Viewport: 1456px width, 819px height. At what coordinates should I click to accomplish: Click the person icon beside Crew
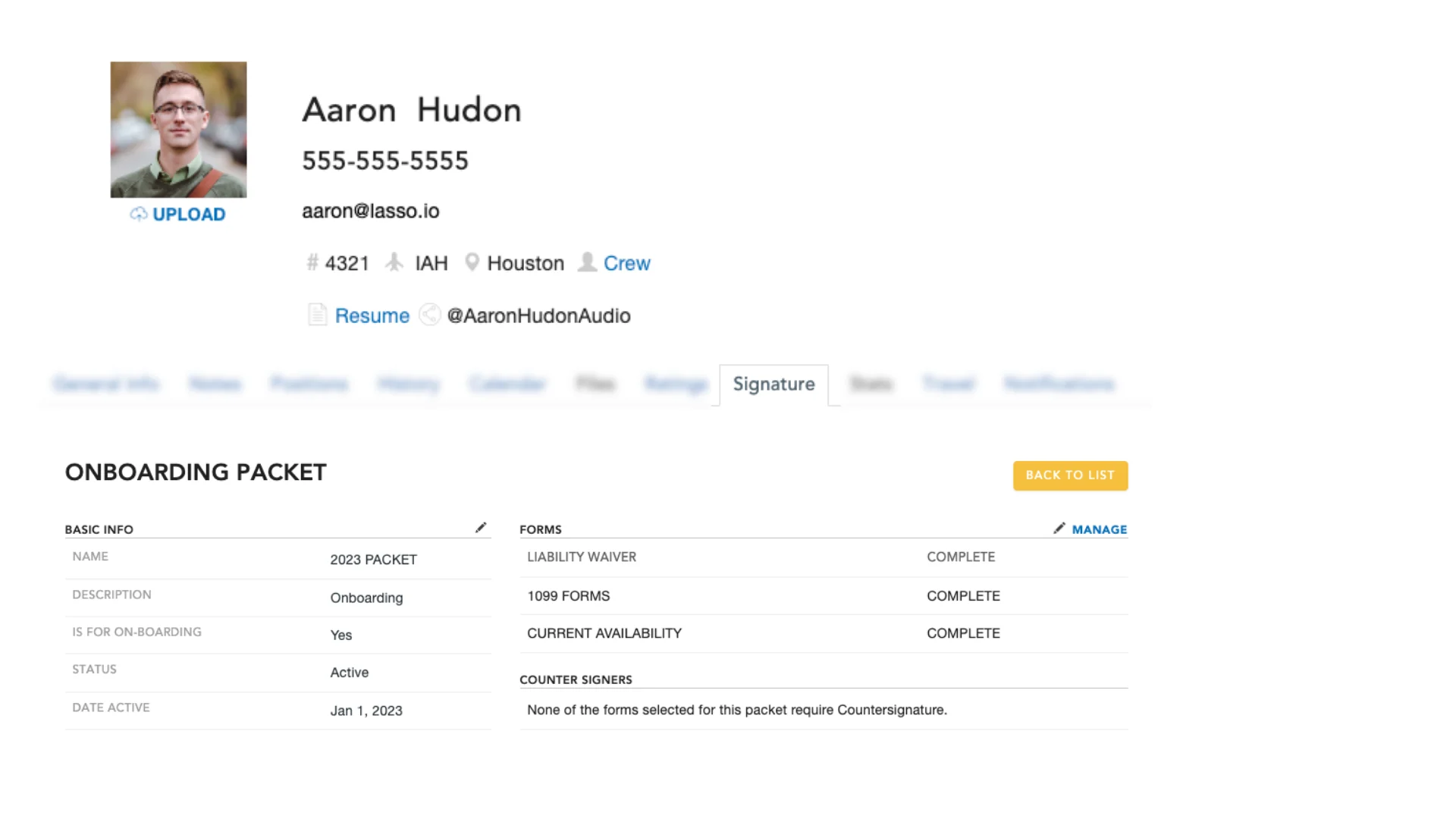[587, 262]
